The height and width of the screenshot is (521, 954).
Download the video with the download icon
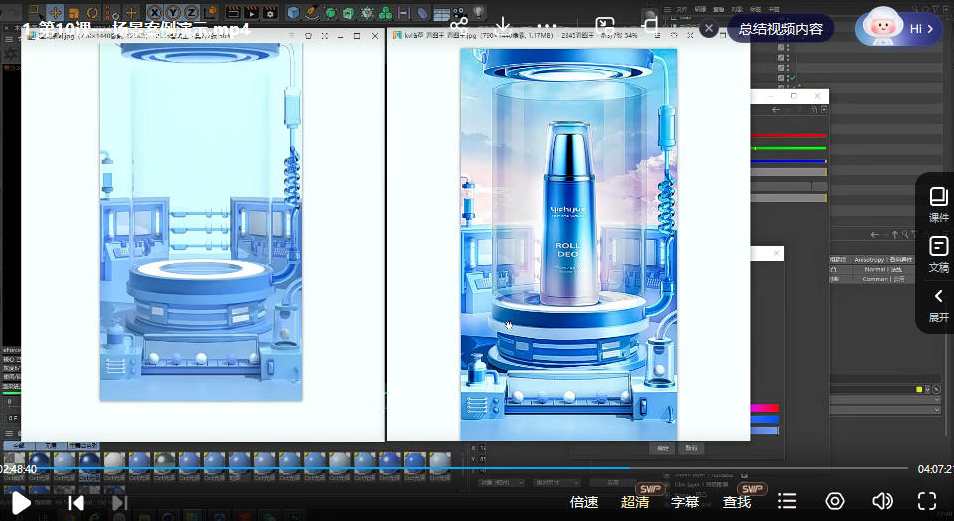pyautogui.click(x=503, y=26)
